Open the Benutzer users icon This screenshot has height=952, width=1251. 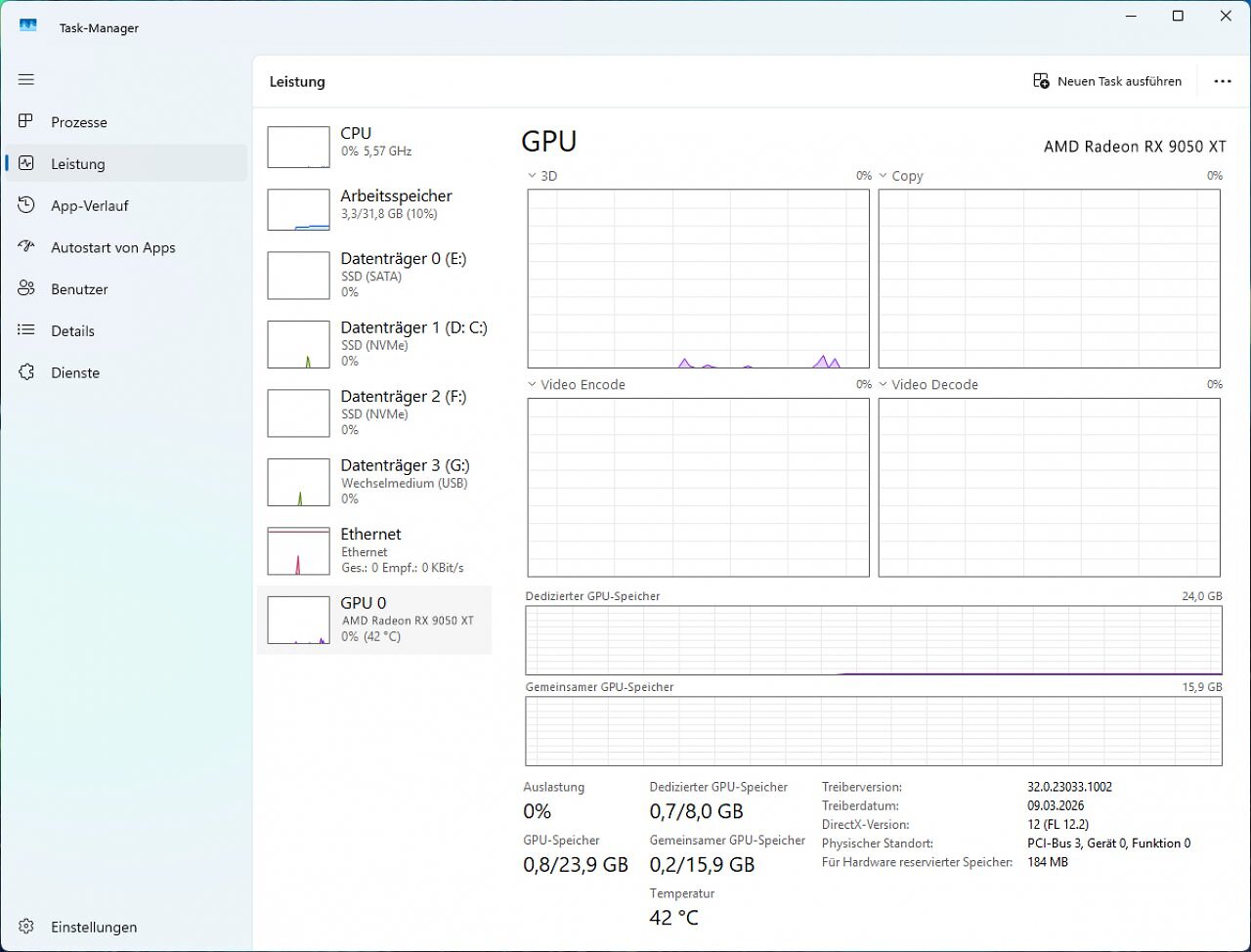26,289
